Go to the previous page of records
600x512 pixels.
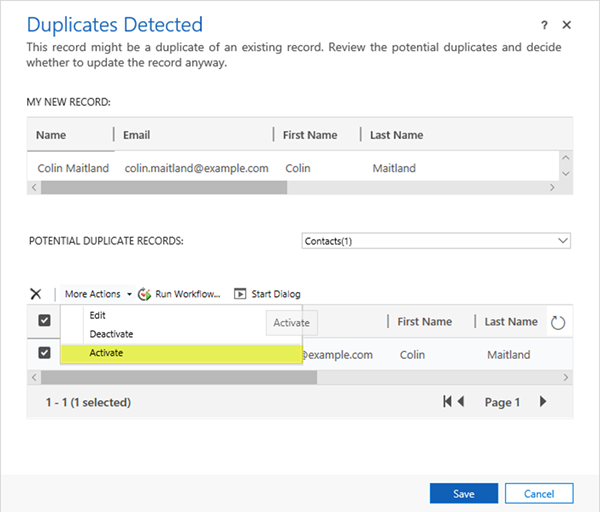click(461, 402)
